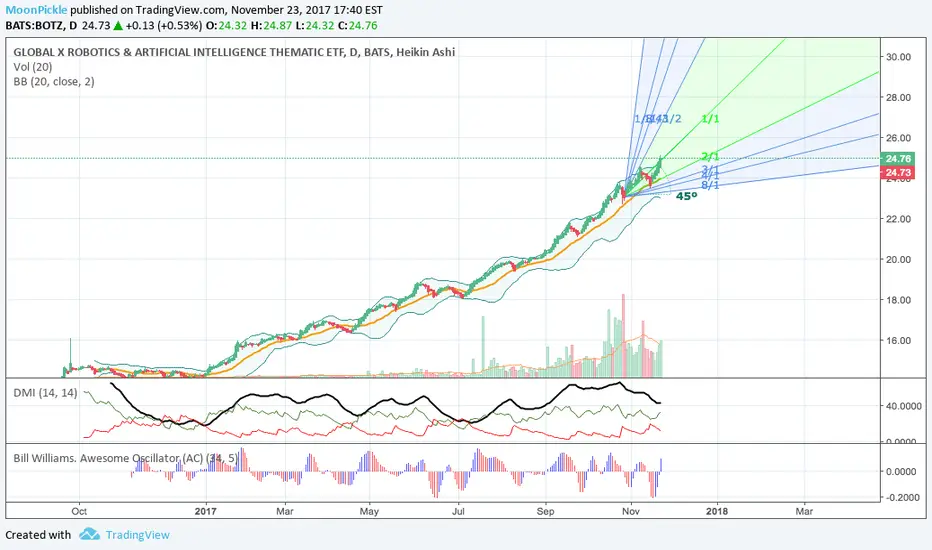Viewport: 932px width, 550px height.
Task: Click the 40.0000 DMI axis value
Action: point(903,406)
